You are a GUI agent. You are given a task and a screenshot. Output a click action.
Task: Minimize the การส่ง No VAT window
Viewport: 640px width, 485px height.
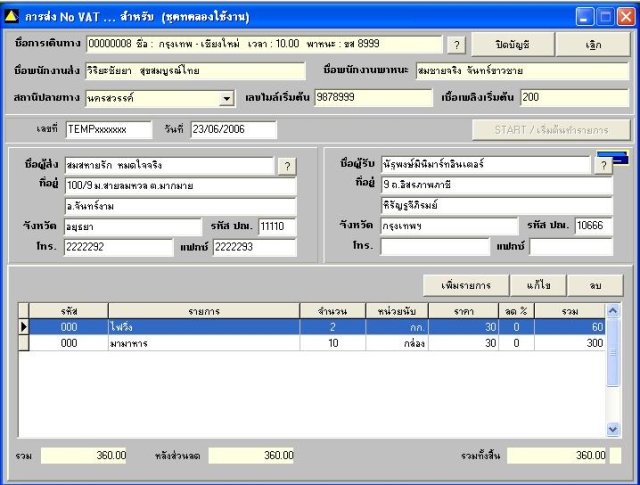click(x=584, y=17)
